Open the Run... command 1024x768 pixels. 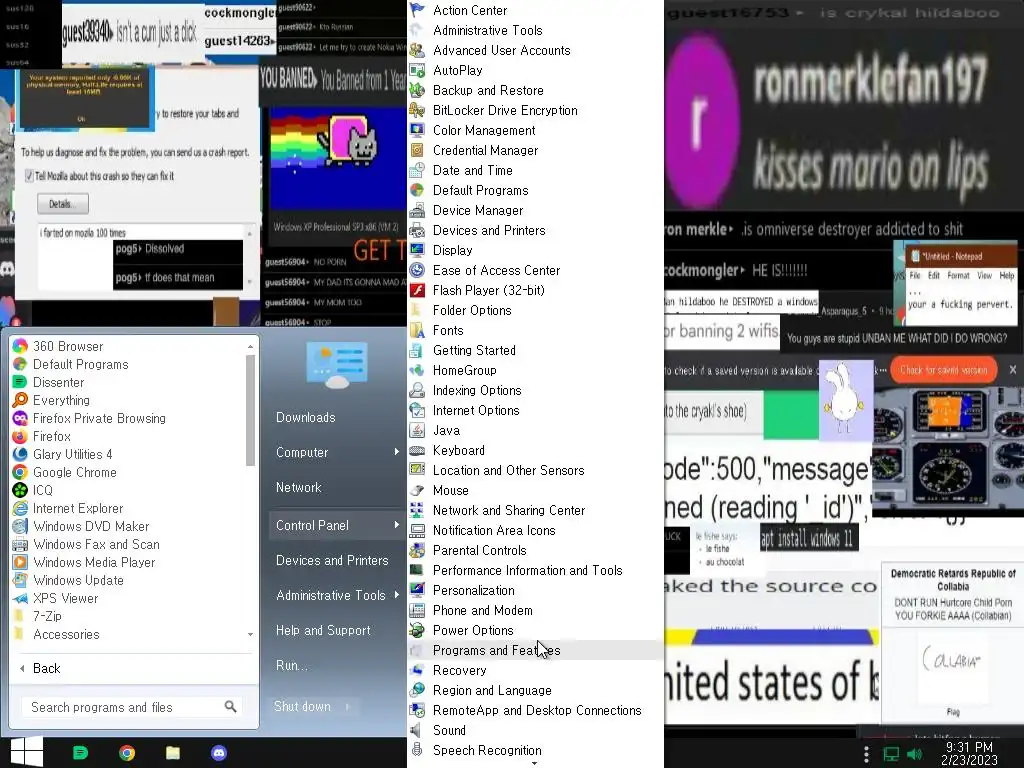tap(292, 665)
